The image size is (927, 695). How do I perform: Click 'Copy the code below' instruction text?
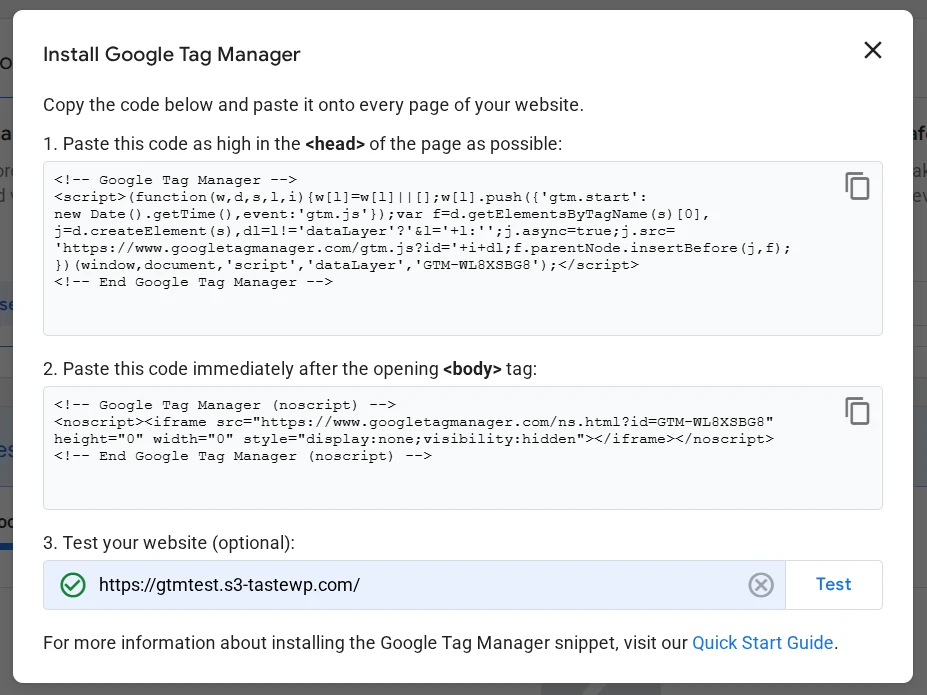pyautogui.click(x=313, y=105)
